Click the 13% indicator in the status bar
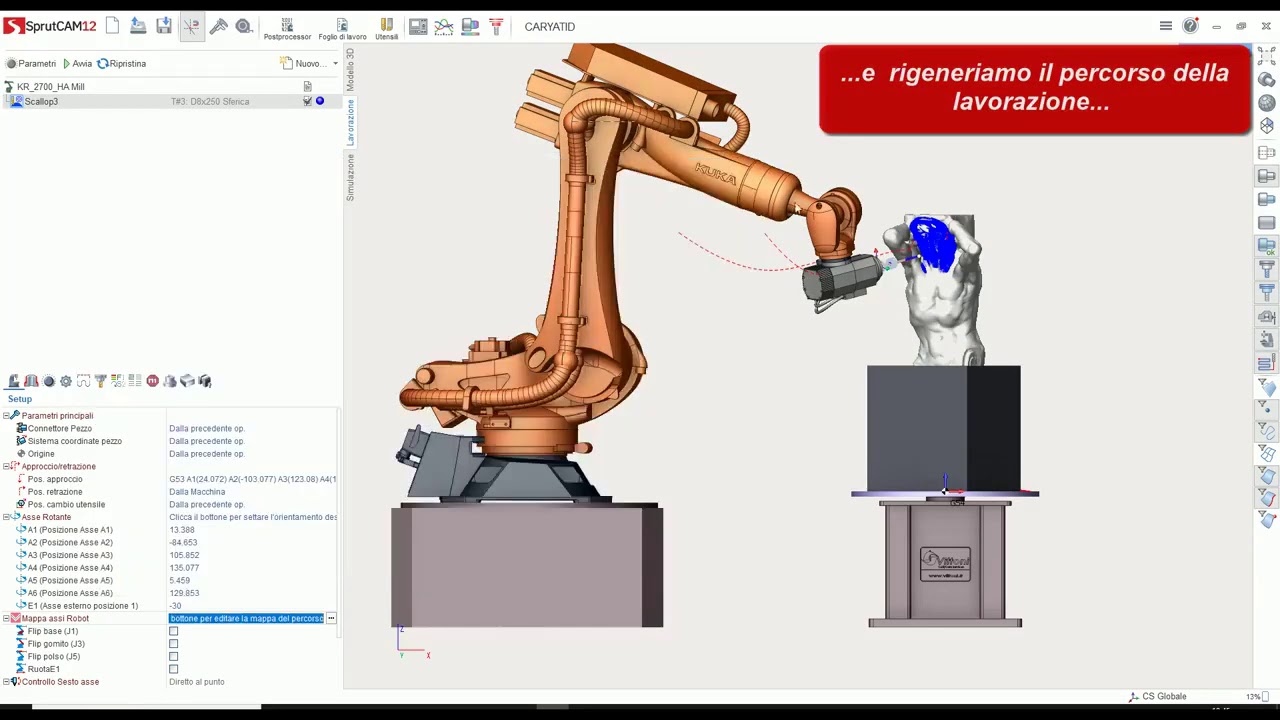This screenshot has height=720, width=1280. click(x=1256, y=696)
